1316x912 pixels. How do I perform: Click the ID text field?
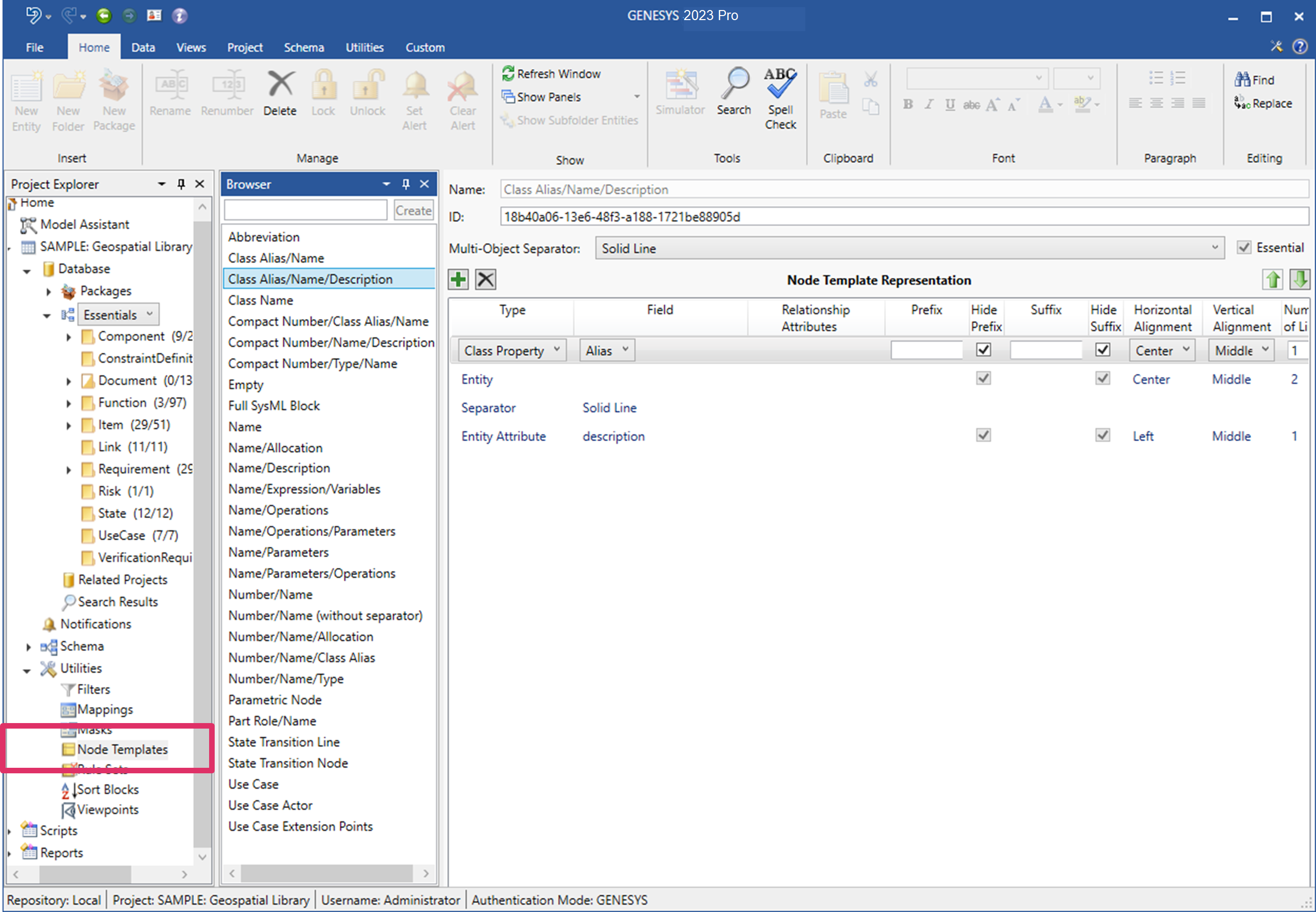(x=904, y=217)
